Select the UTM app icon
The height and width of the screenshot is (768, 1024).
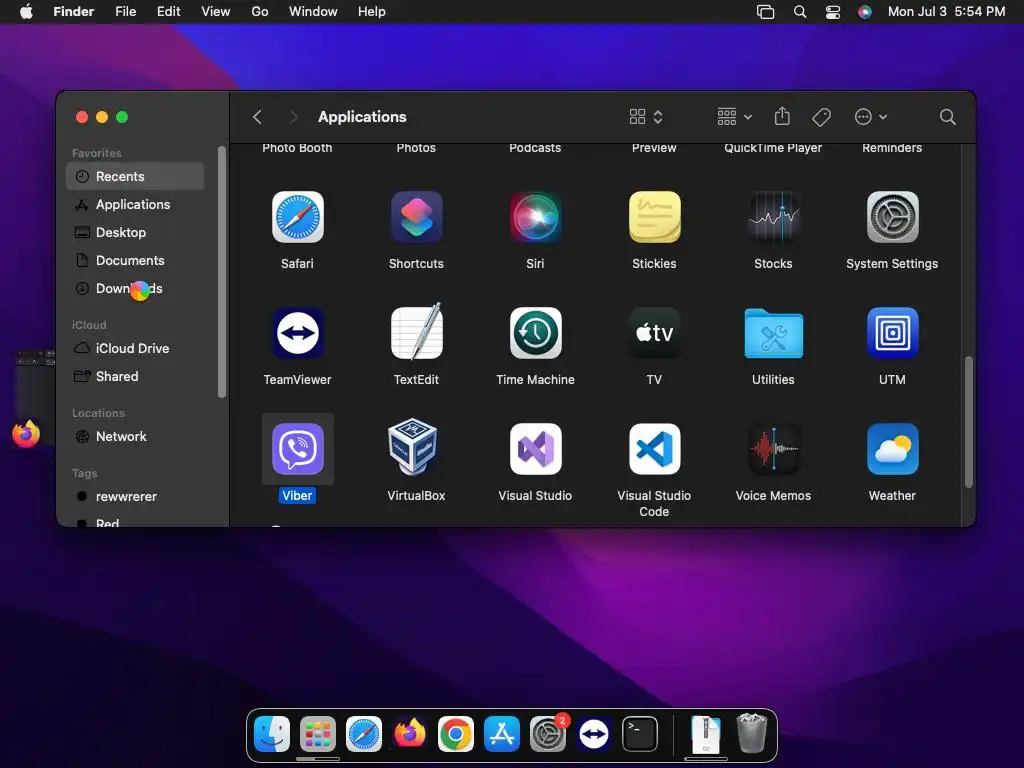pyautogui.click(x=892, y=333)
